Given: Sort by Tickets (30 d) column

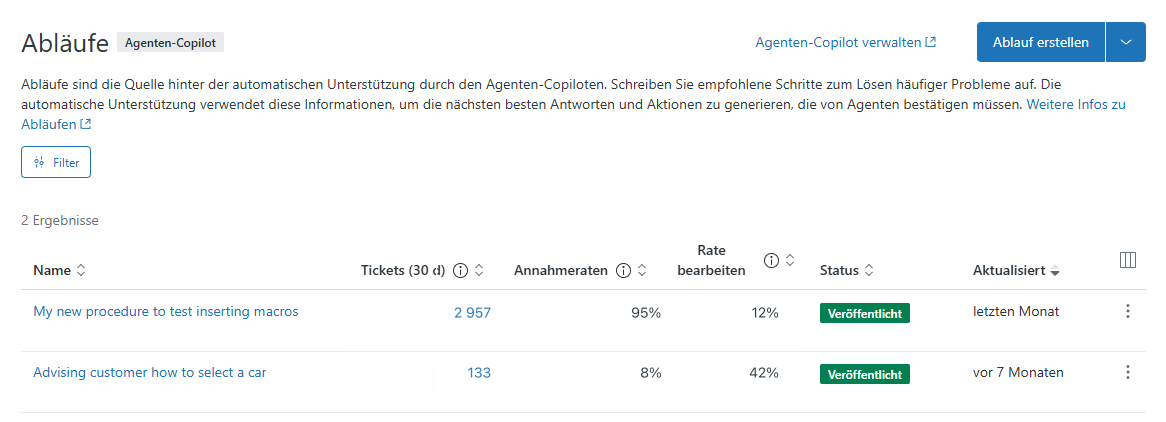Looking at the screenshot, I should click(479, 270).
